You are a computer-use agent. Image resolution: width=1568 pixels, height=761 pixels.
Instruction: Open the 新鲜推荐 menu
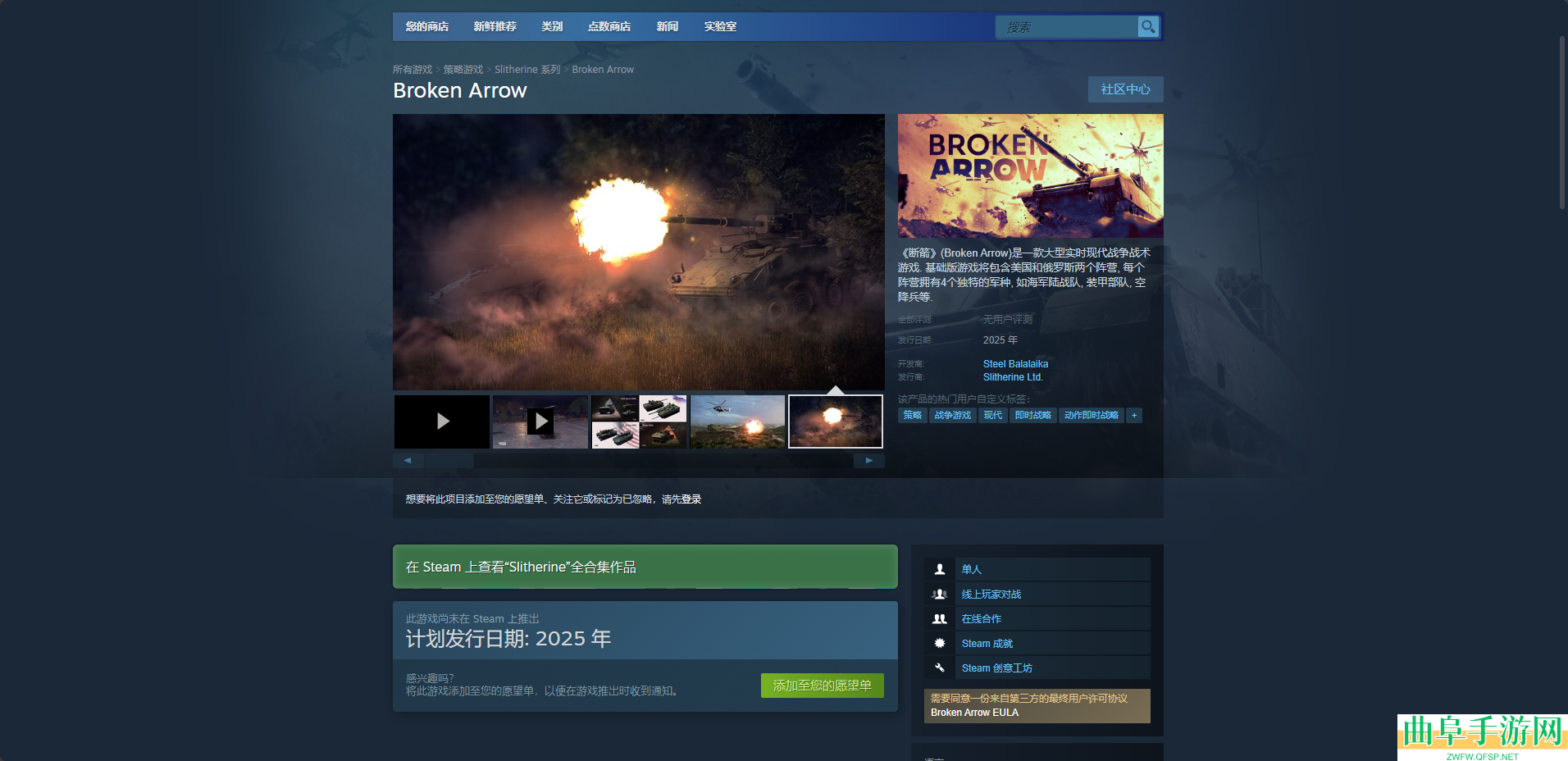[495, 26]
